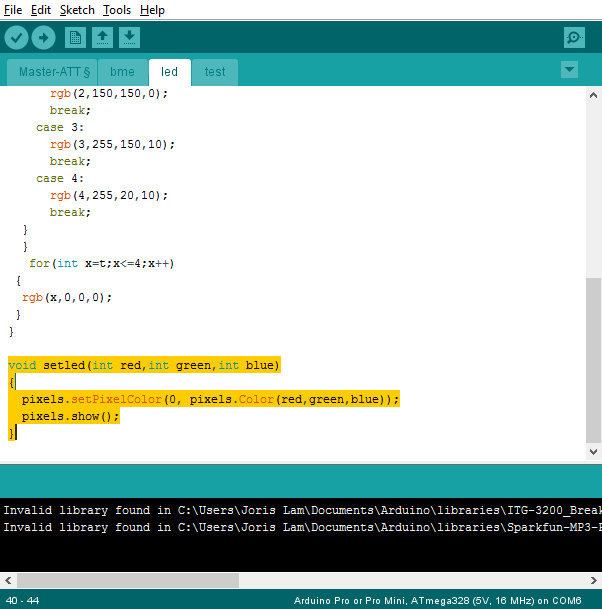This screenshot has width=602, height=609.
Task: Click the line 'rgb(2,150,150,0);'
Action: tap(109, 94)
